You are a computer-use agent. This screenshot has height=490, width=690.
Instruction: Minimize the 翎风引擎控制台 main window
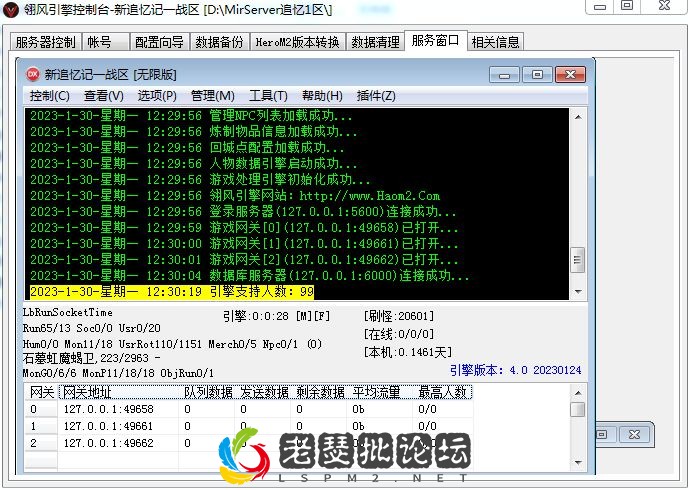[x=600, y=6]
